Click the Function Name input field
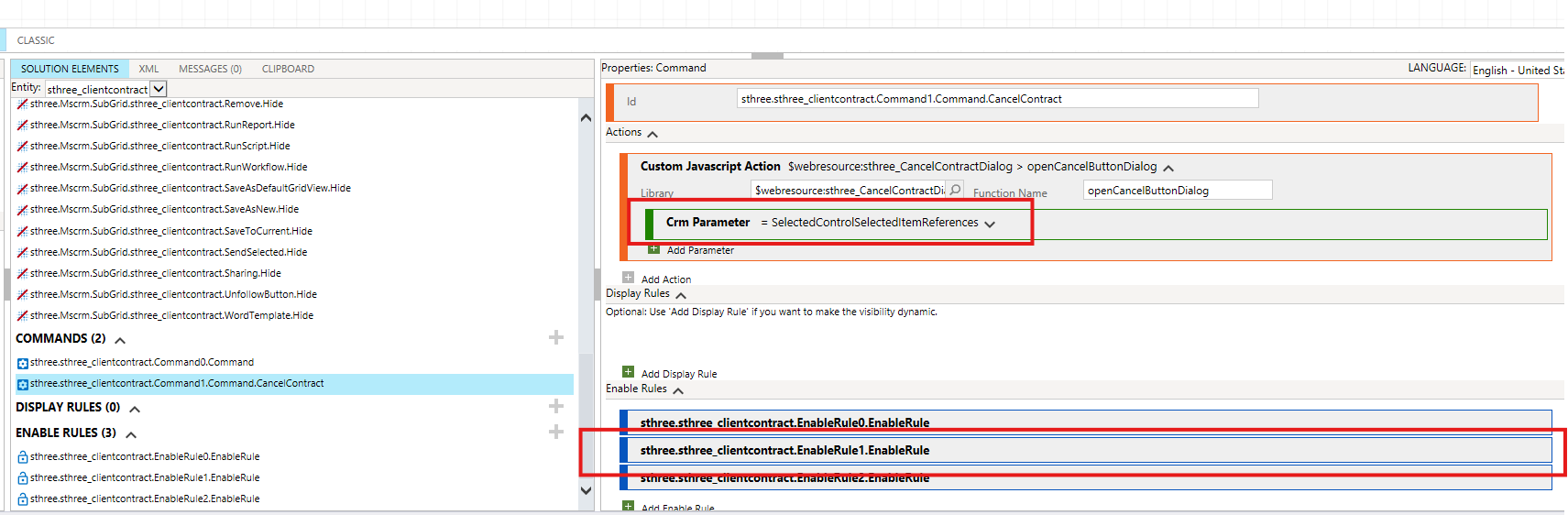 pyautogui.click(x=1177, y=191)
